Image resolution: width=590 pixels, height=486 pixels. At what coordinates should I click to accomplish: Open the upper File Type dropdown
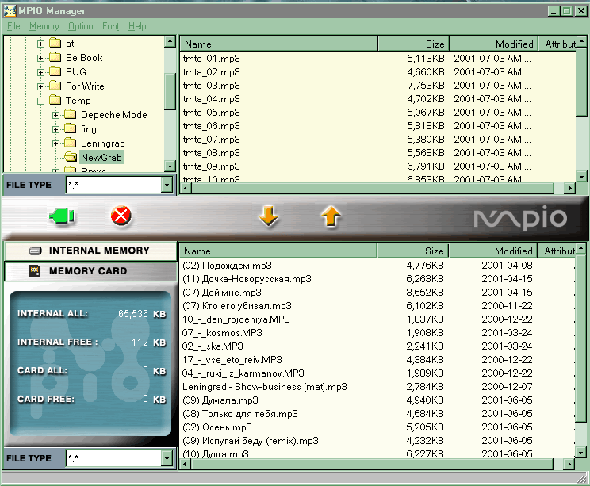pos(167,185)
